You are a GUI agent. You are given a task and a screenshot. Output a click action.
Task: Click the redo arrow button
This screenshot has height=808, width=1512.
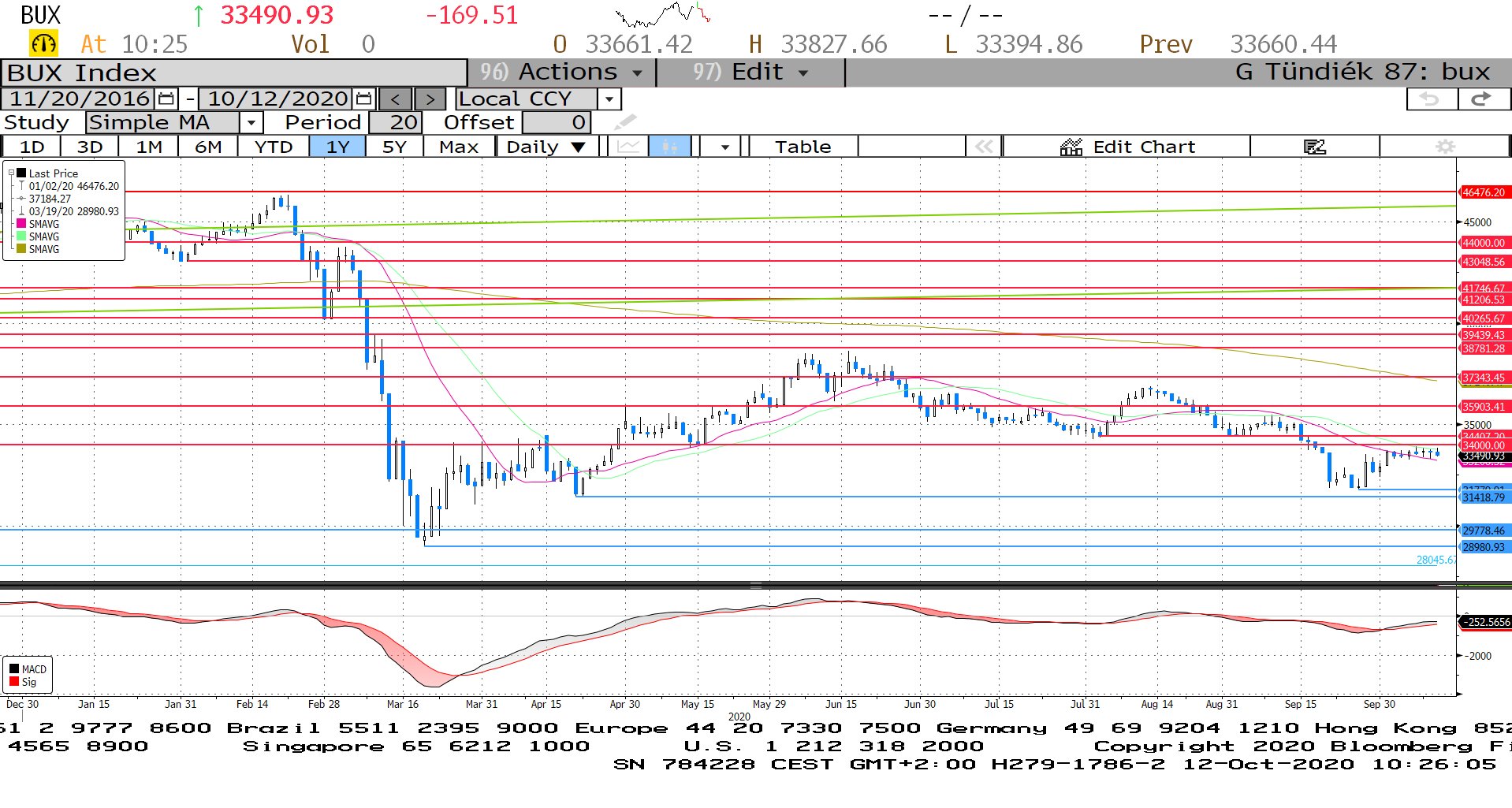[1483, 99]
